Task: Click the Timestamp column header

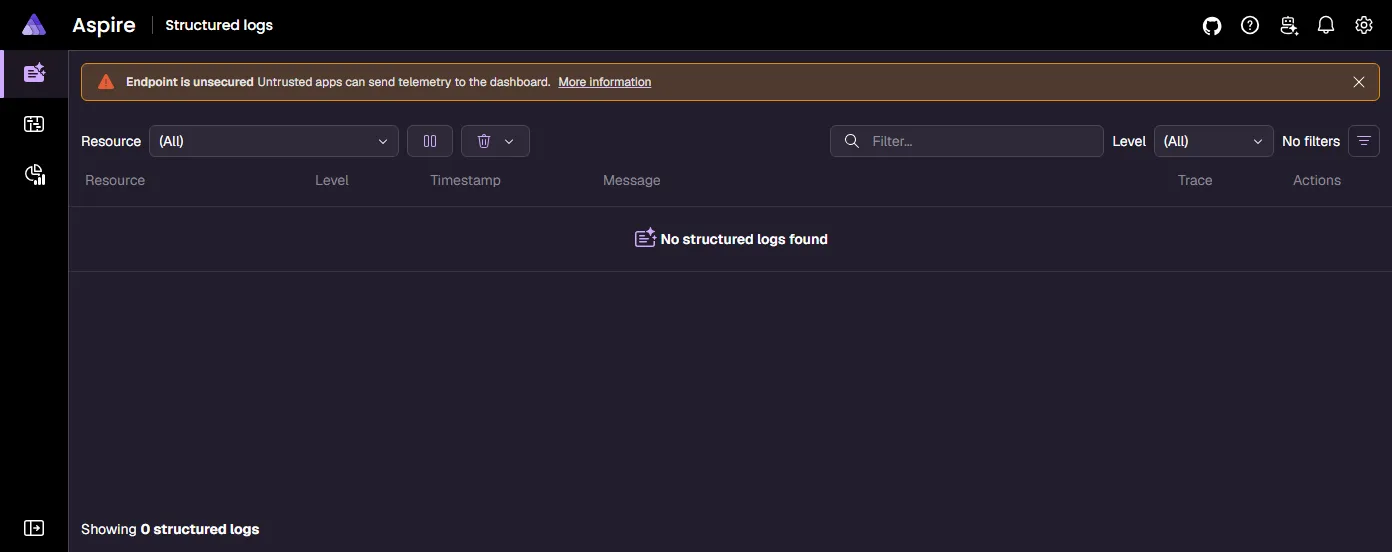Action: coord(465,180)
